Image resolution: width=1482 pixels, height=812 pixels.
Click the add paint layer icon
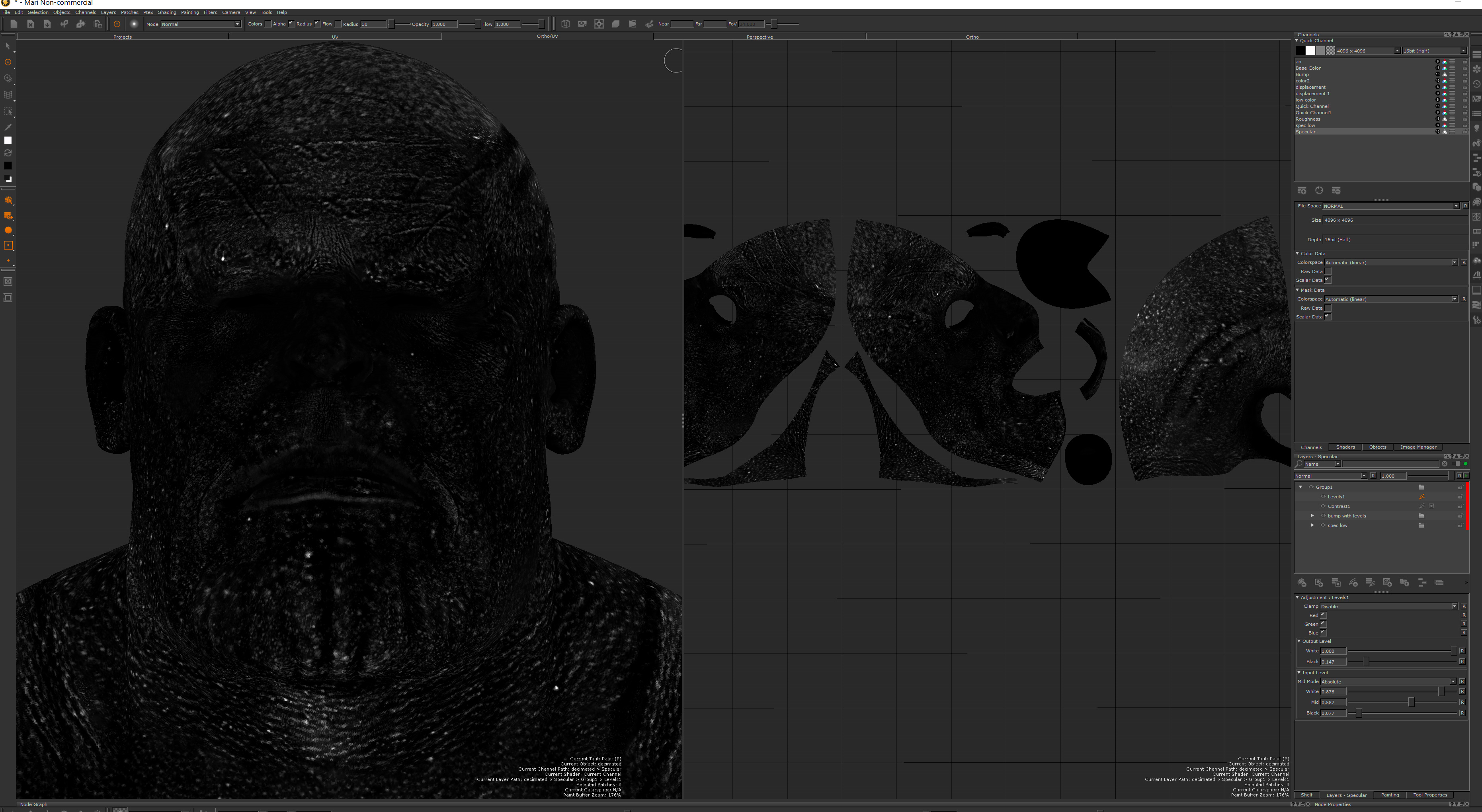pos(1302,583)
